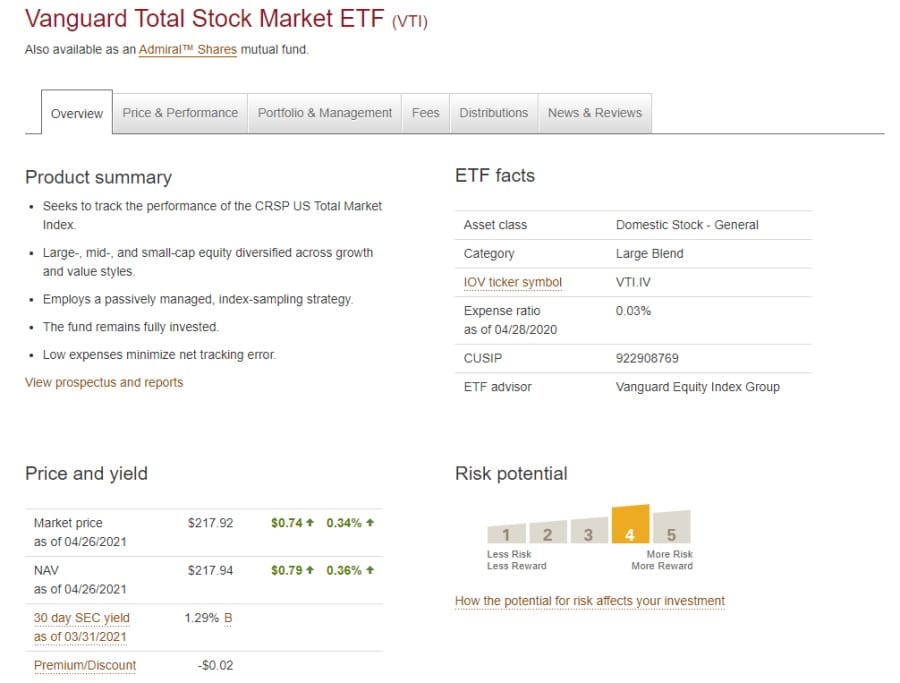Click the Product summary heading
Viewport: 900px width, 683px height.
[98, 177]
